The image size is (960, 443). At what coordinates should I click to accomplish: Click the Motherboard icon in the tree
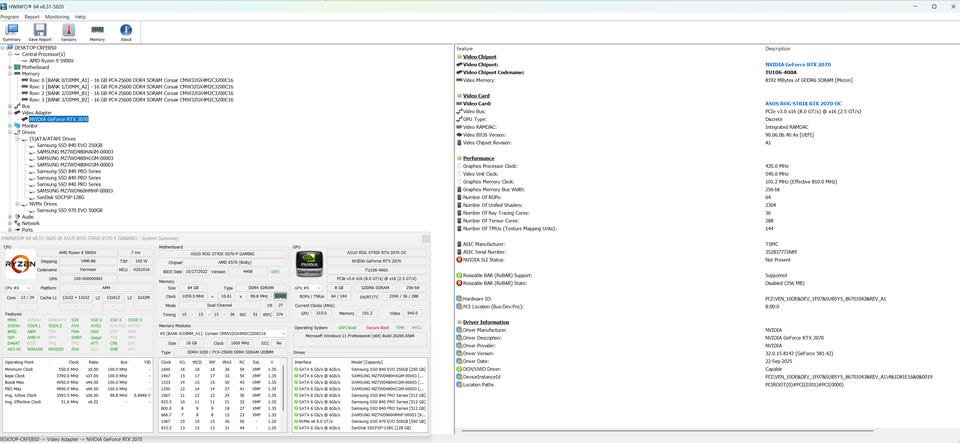coord(17,67)
